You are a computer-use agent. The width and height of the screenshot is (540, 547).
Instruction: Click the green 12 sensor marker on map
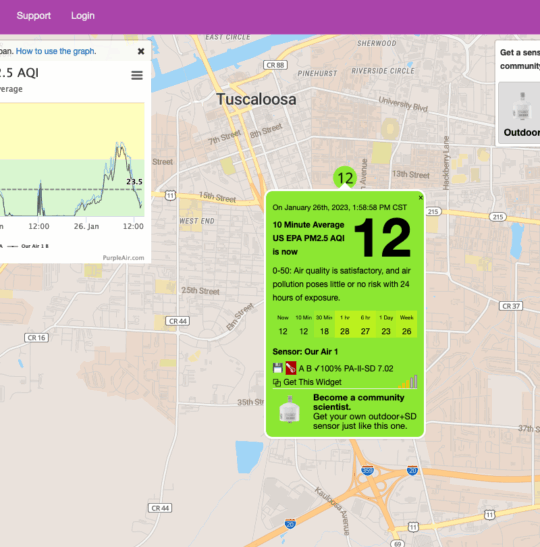point(345,178)
